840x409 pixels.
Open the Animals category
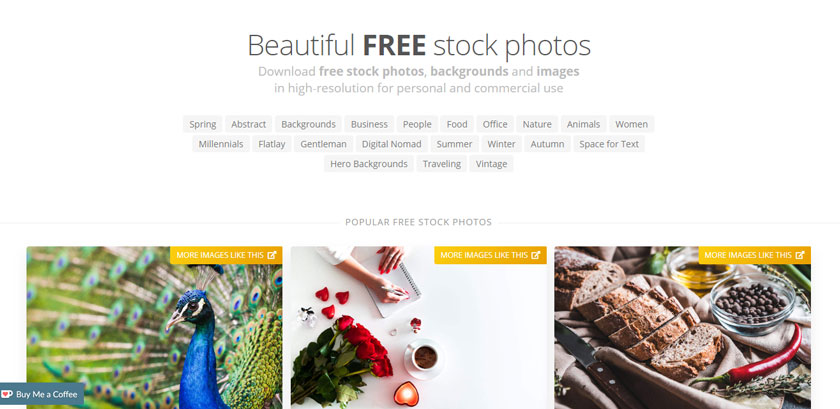(583, 124)
